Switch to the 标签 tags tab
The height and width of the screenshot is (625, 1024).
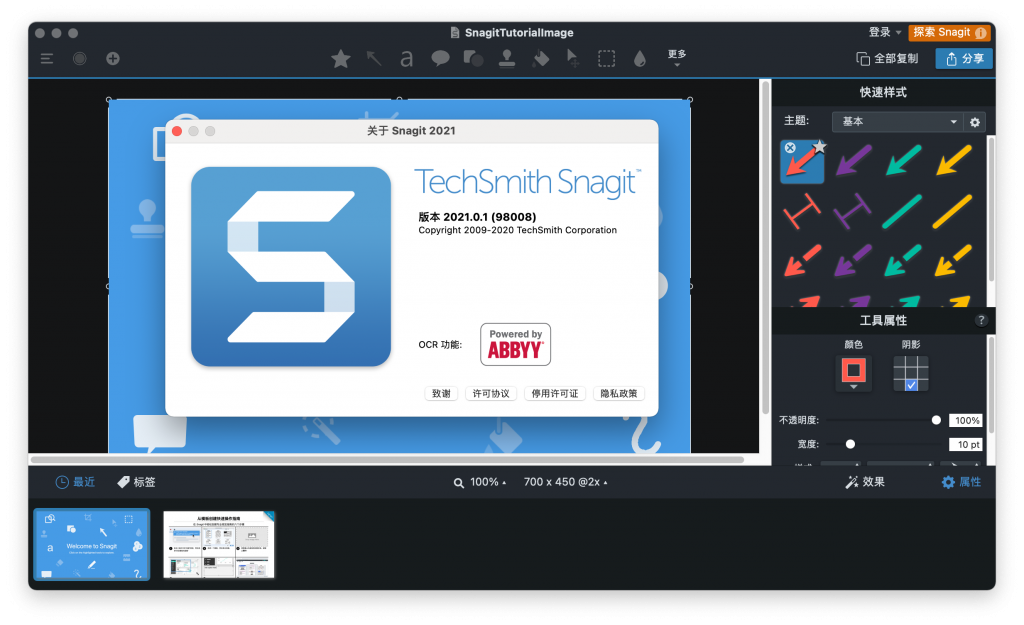coord(136,482)
